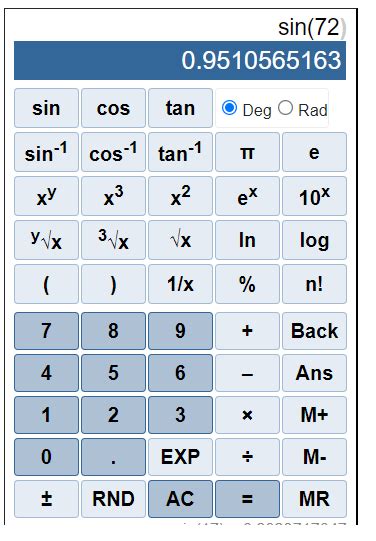Choose the cube root button
This screenshot has width=376, height=541.
click(113, 240)
